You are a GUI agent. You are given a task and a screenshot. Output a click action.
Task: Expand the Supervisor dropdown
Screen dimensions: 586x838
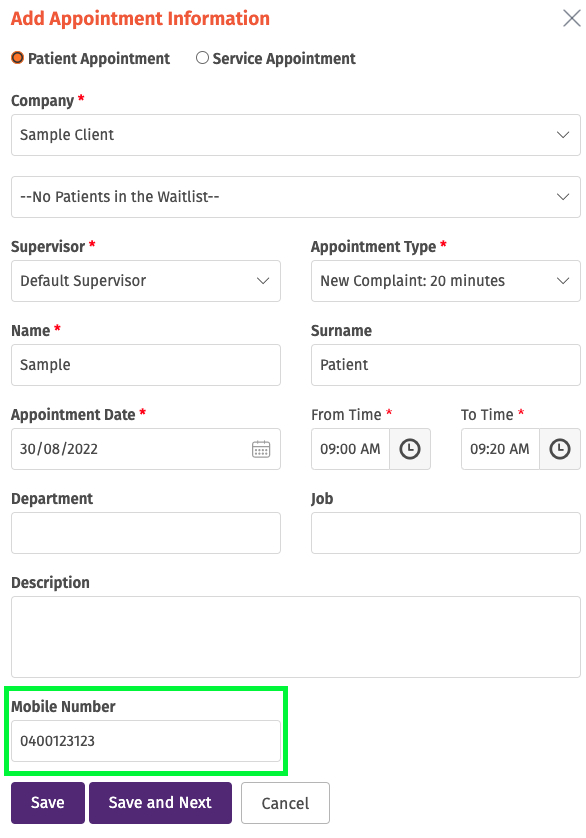(x=146, y=281)
